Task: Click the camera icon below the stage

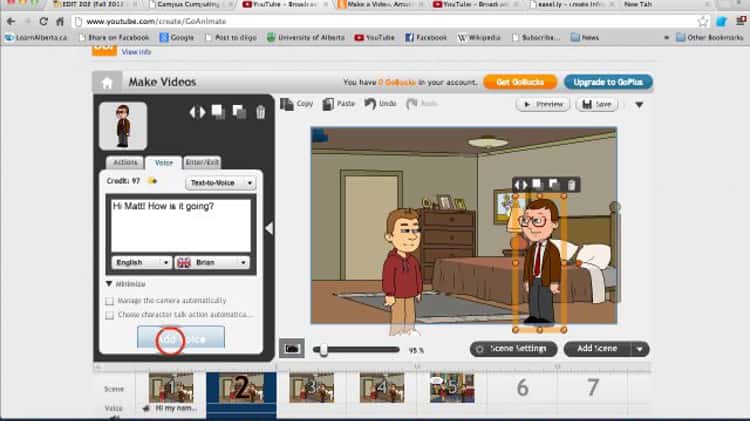Action: click(x=292, y=349)
